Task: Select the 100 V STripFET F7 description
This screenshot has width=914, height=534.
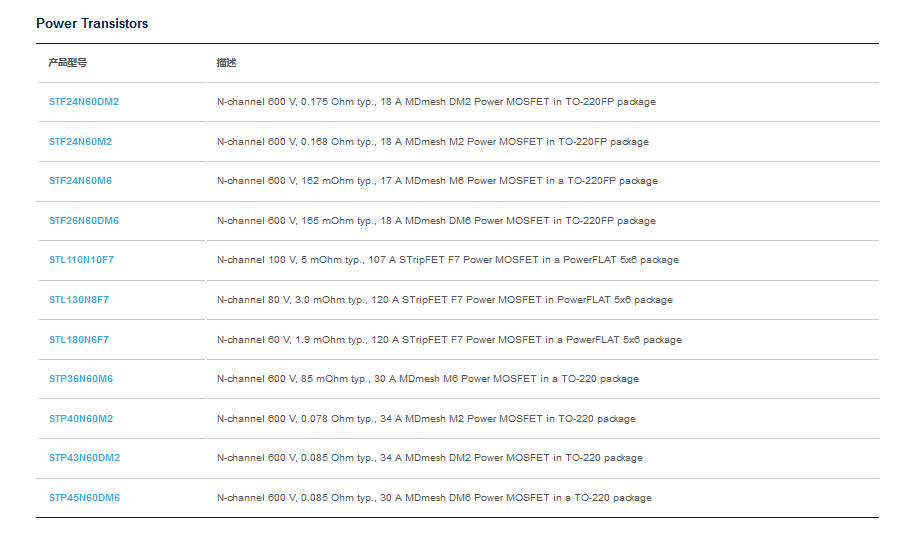Action: pos(448,260)
